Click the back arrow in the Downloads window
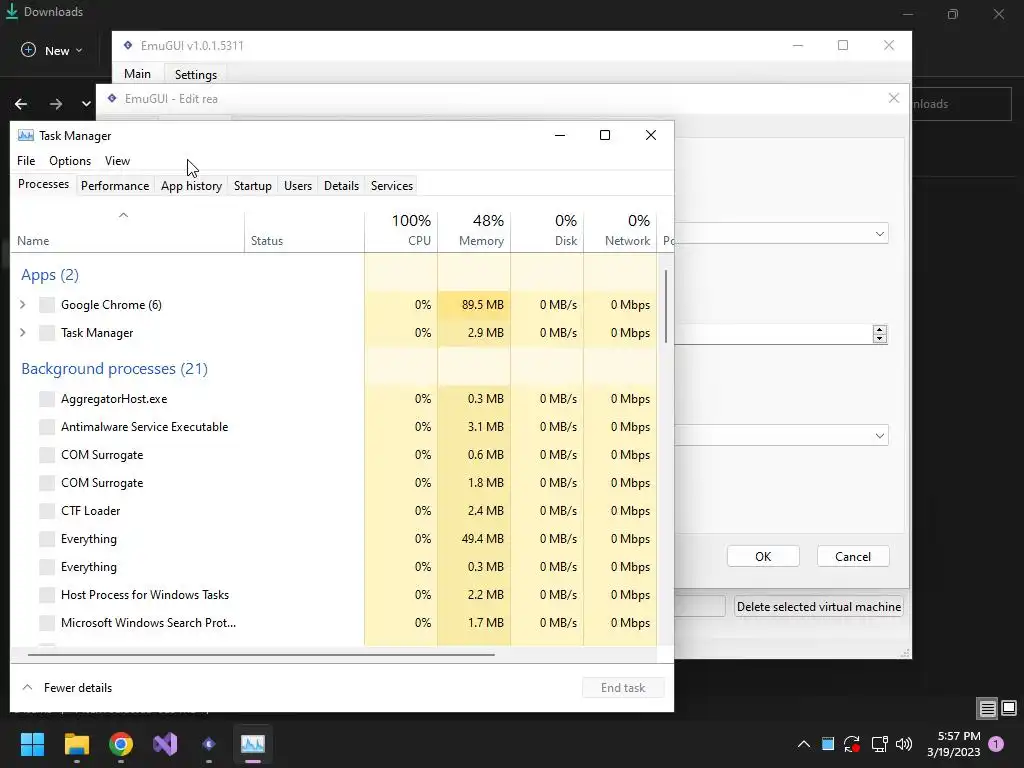Image resolution: width=1024 pixels, height=768 pixels. click(x=21, y=104)
